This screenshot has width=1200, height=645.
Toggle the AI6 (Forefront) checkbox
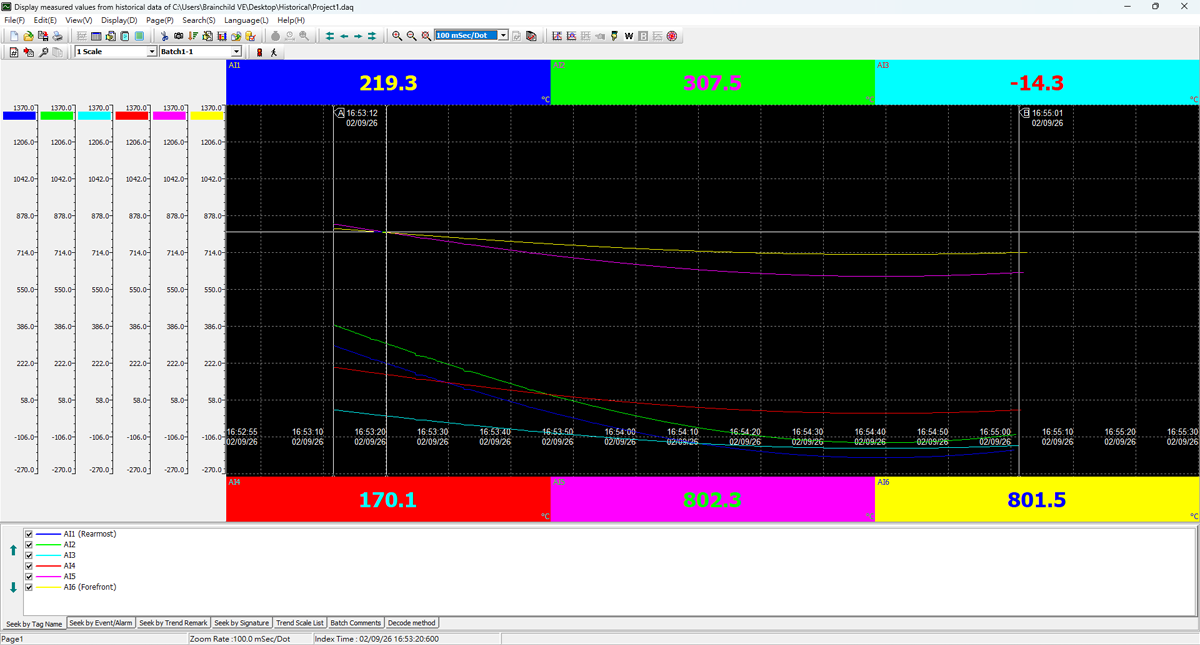(x=29, y=587)
